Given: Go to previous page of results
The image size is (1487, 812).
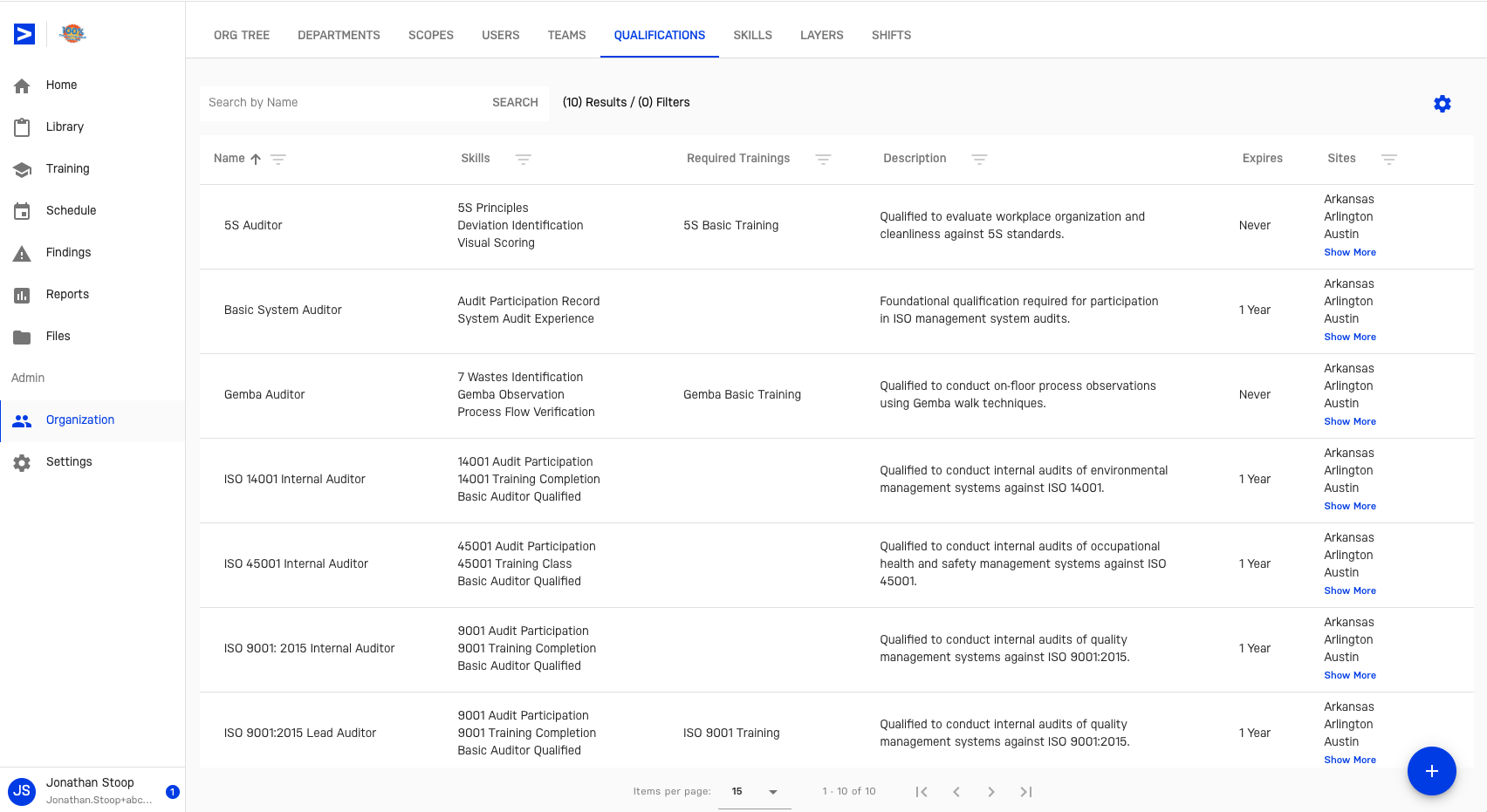Looking at the screenshot, I should tap(956, 792).
